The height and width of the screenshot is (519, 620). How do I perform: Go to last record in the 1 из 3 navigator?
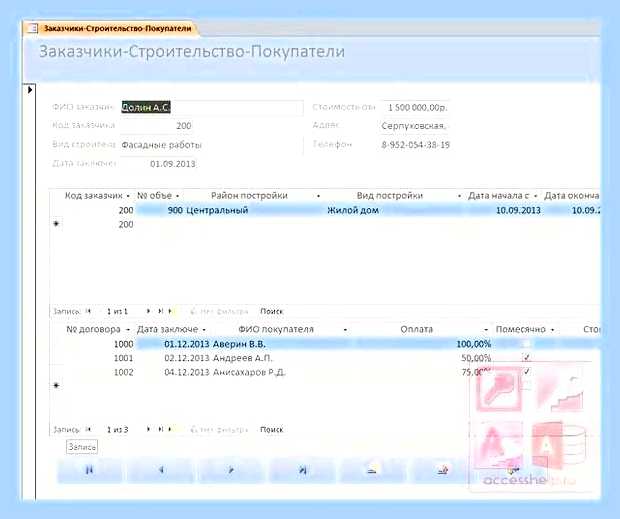[160, 429]
